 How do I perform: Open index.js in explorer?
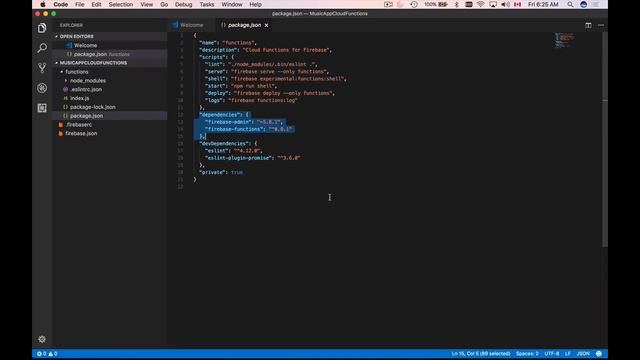(79, 98)
